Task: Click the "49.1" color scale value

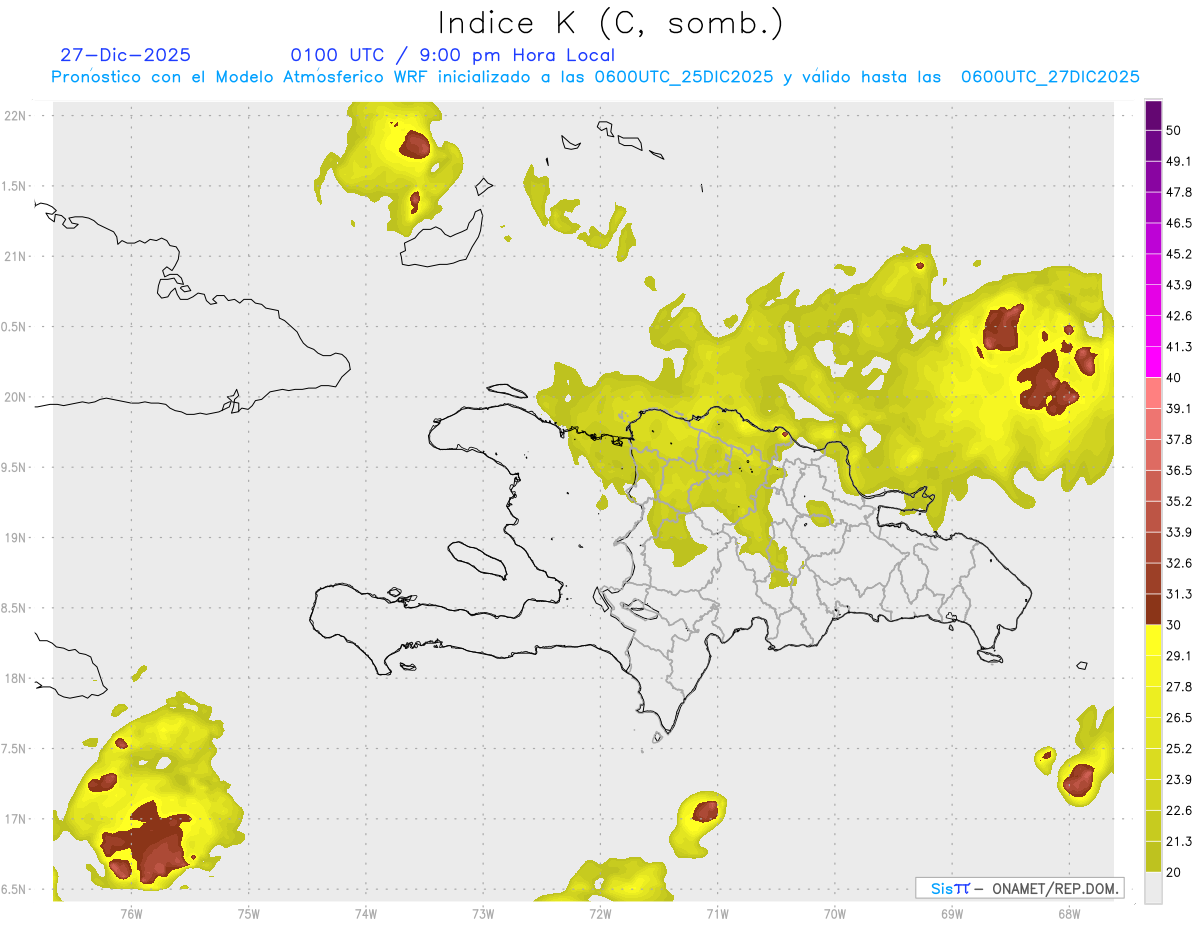Action: pos(1179,161)
